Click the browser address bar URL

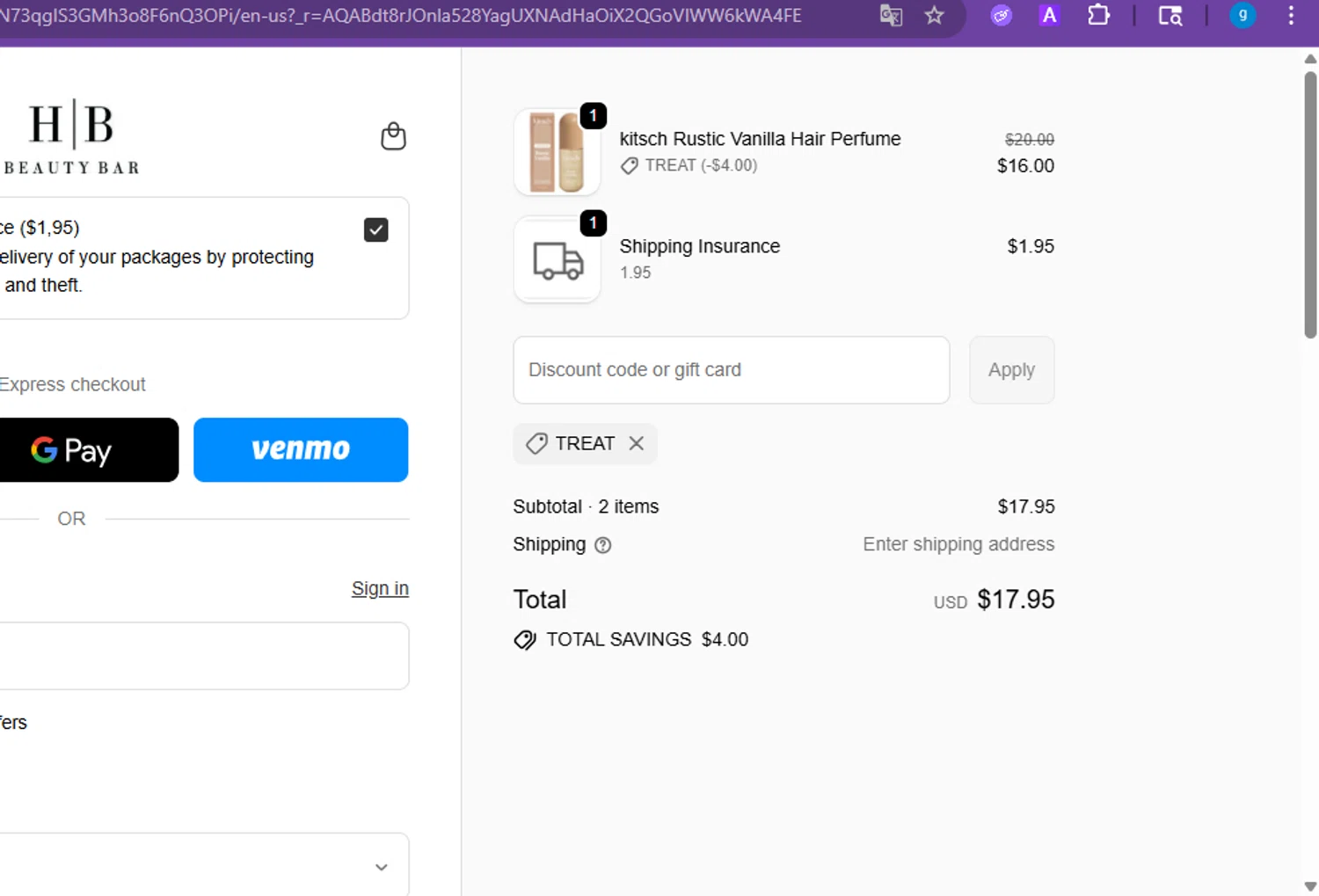(400, 15)
